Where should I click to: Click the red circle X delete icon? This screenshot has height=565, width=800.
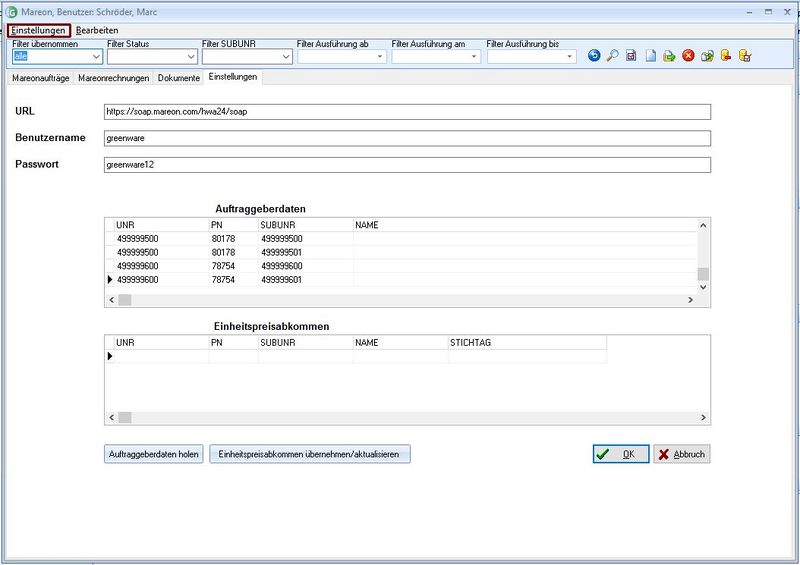tap(688, 56)
